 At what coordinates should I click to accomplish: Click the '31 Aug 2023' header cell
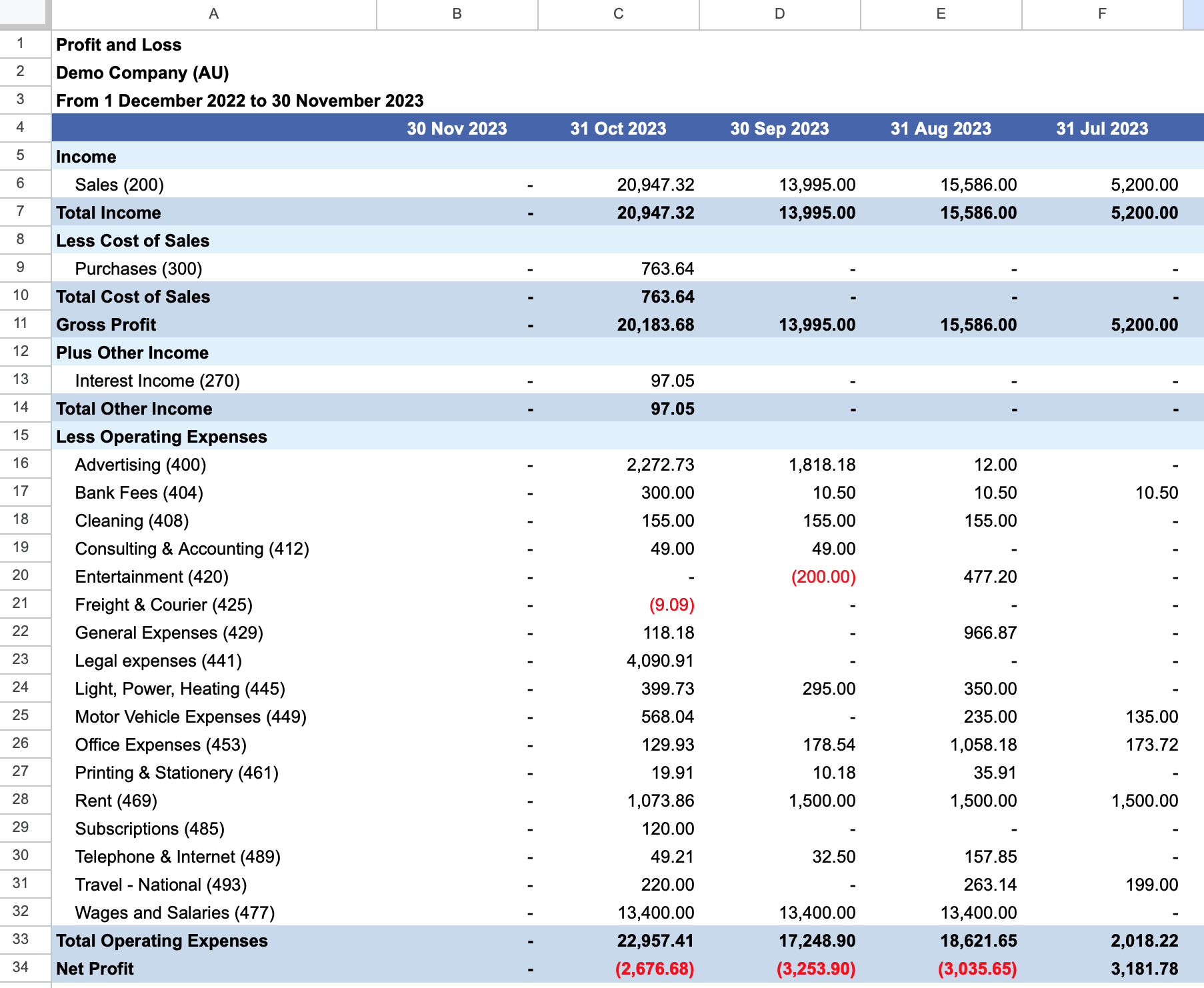click(941, 128)
